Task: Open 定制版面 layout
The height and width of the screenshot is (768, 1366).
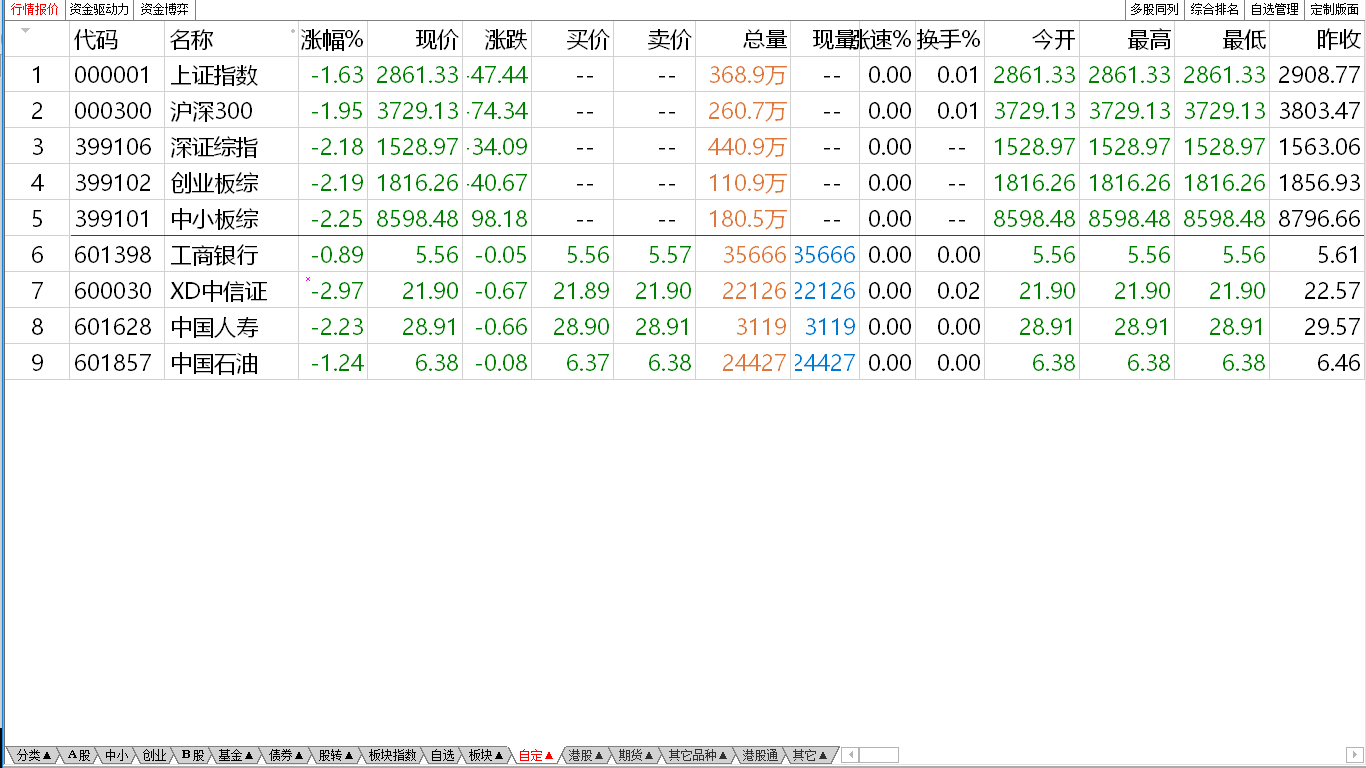Action: click(1334, 10)
